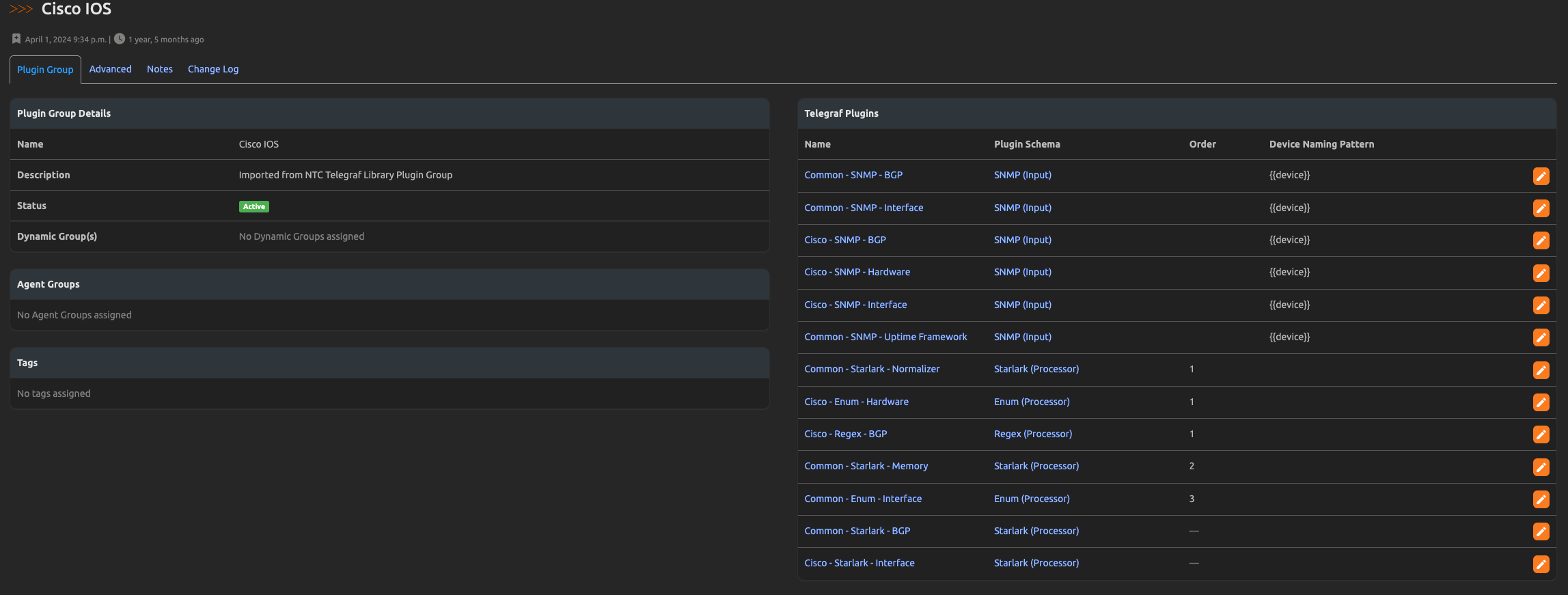The width and height of the screenshot is (1568, 595).
Task: Open the Common - SNMP - Interface plugin link
Action: coord(863,208)
